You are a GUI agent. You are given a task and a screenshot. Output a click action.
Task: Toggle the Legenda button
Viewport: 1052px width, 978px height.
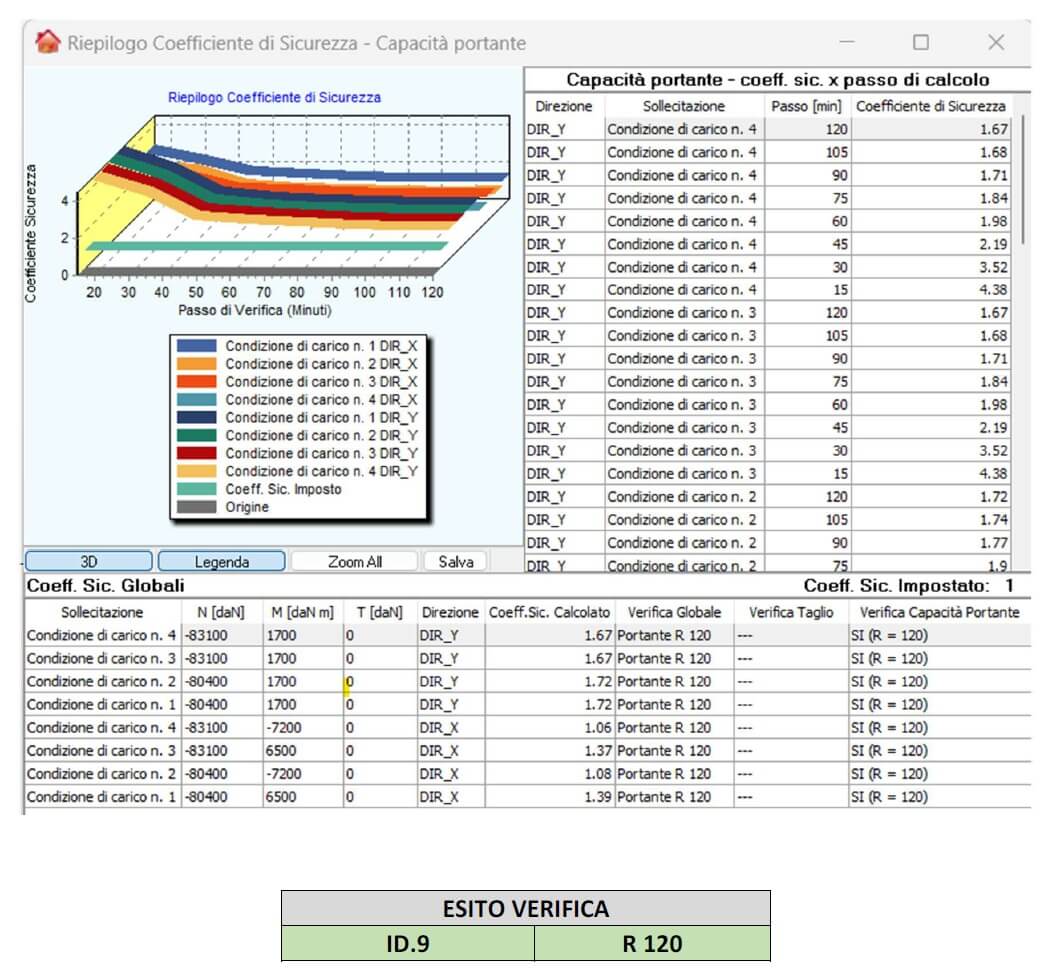(x=222, y=561)
